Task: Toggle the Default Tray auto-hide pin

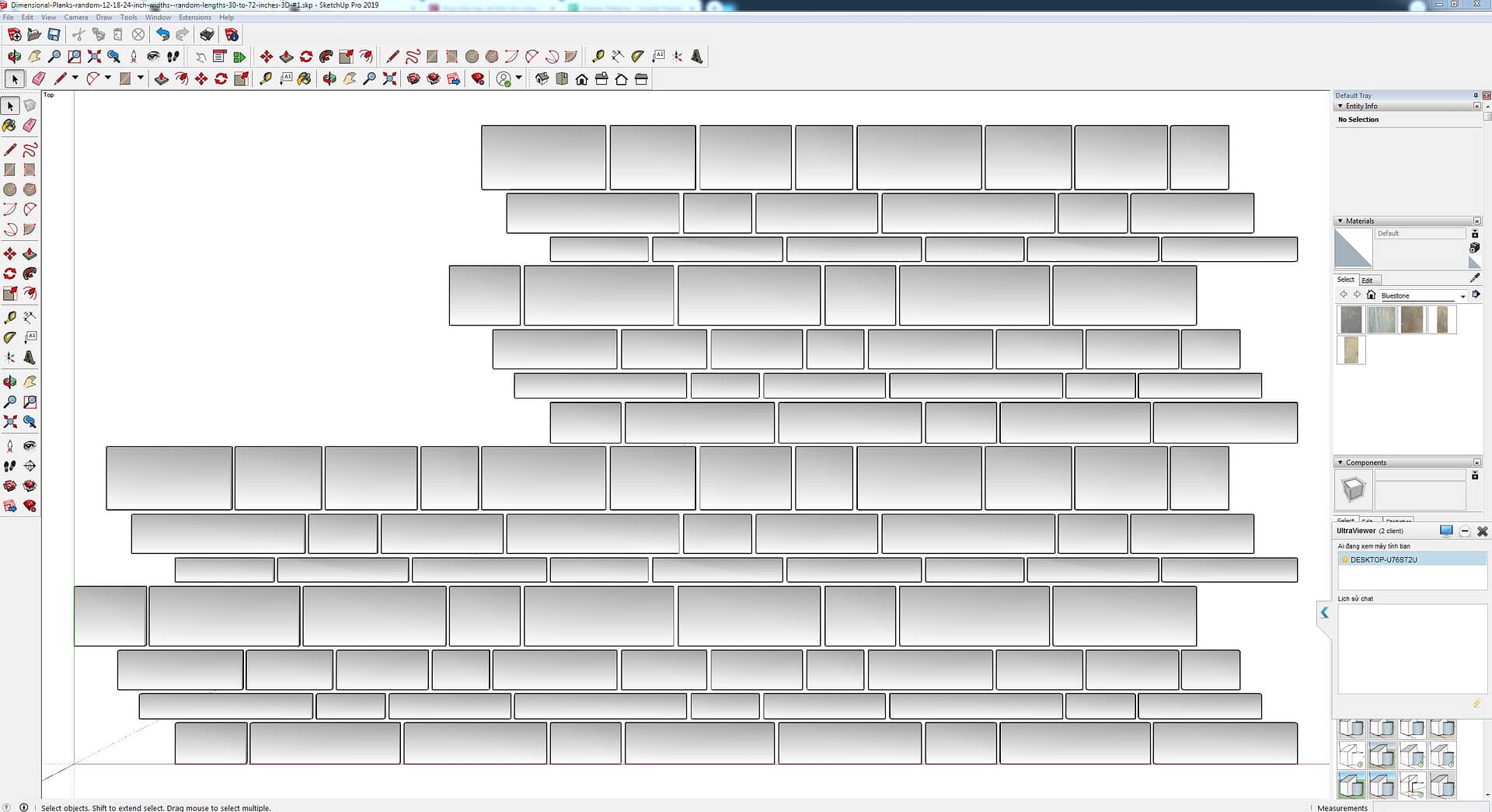Action: [x=1476, y=96]
